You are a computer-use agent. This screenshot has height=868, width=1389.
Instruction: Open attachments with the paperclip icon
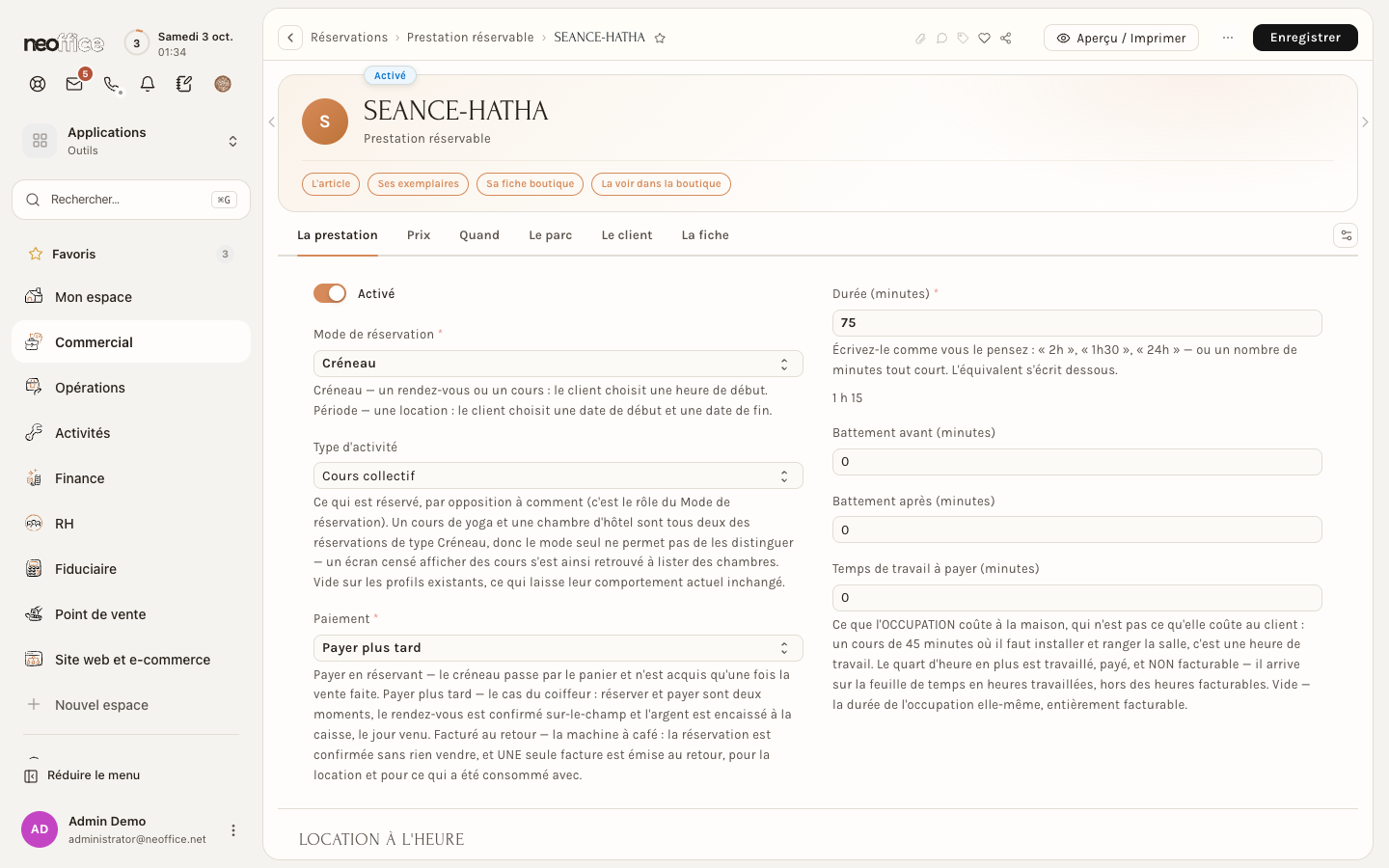pos(920,38)
